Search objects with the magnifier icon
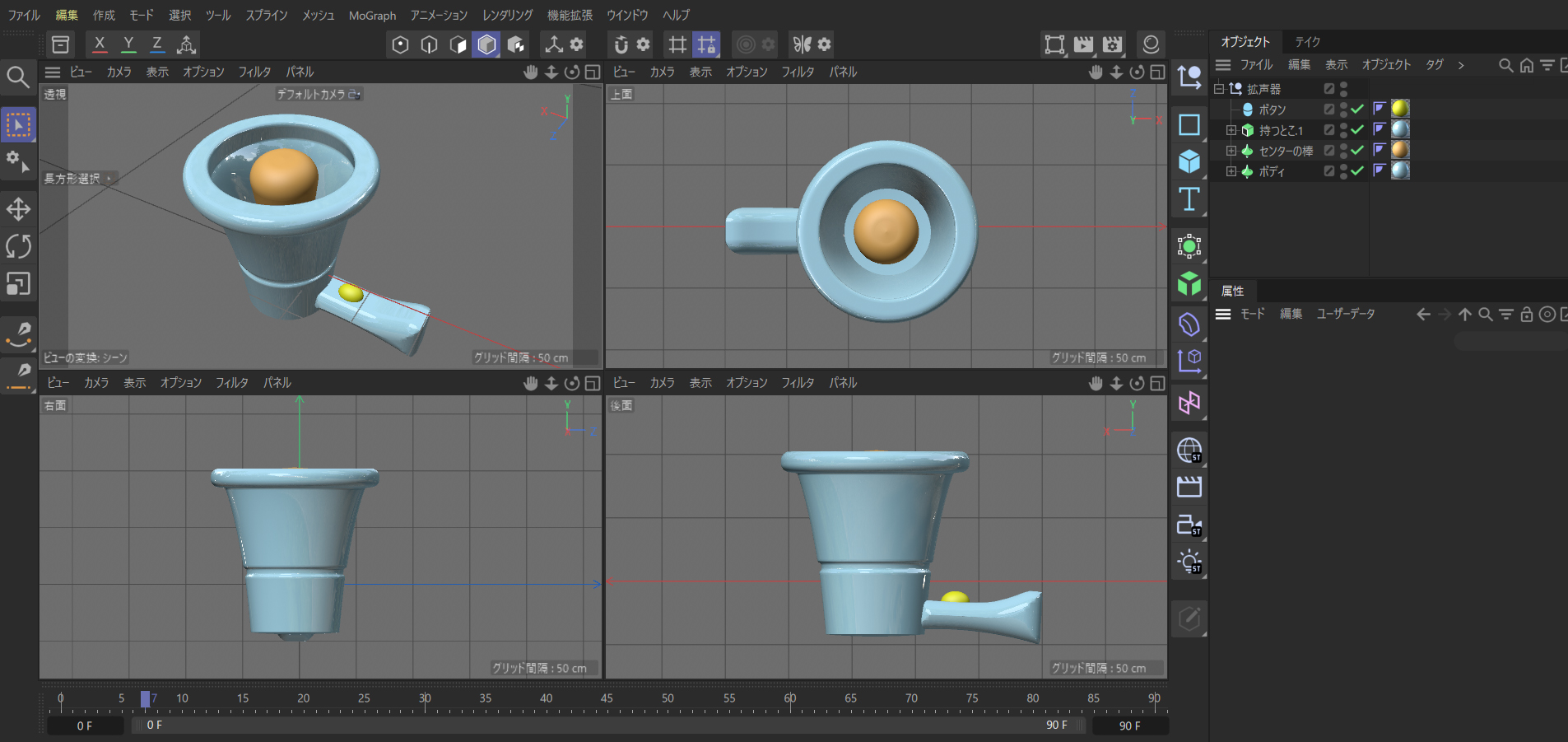This screenshot has width=1568, height=742. 1505,65
